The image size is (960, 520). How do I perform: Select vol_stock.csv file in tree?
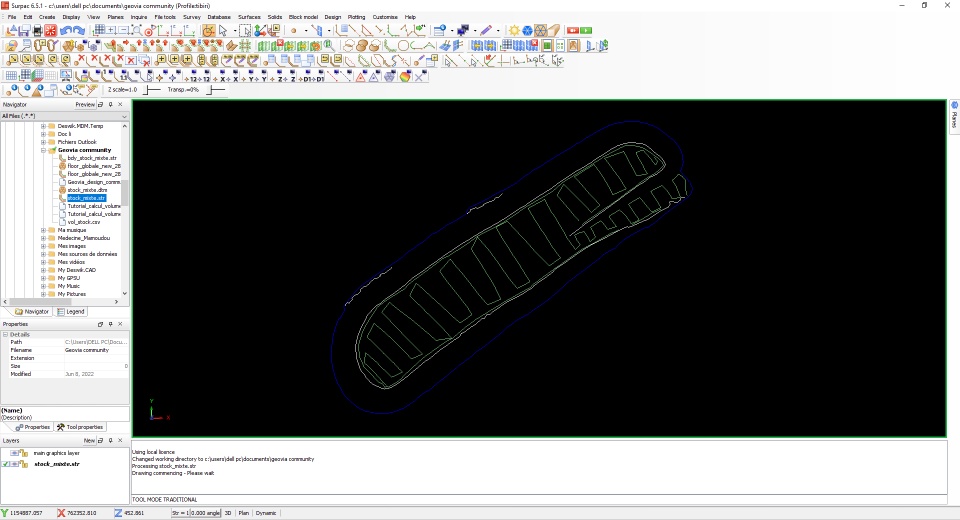pyautogui.click(x=83, y=222)
